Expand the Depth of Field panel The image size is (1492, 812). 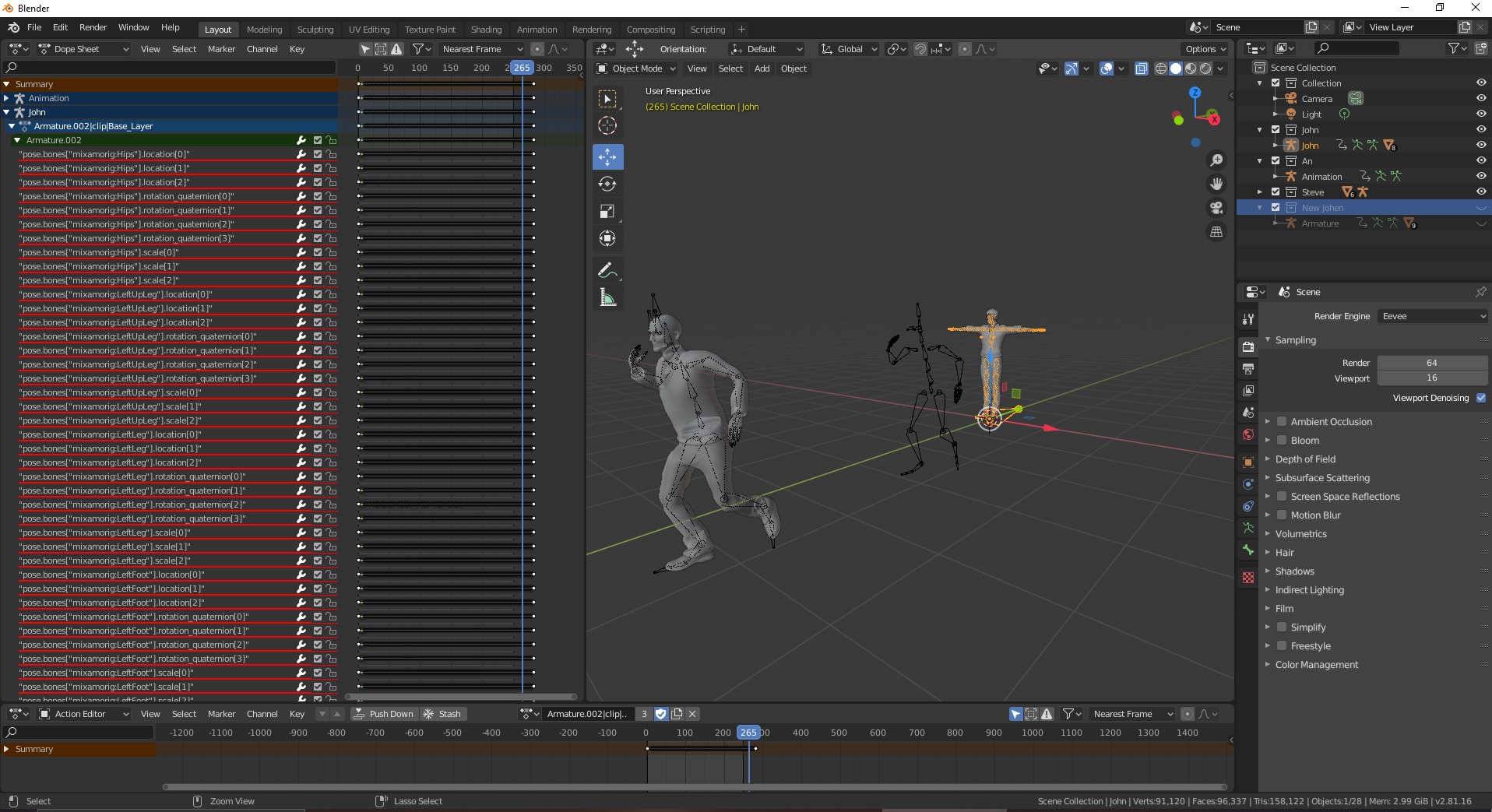1305,459
